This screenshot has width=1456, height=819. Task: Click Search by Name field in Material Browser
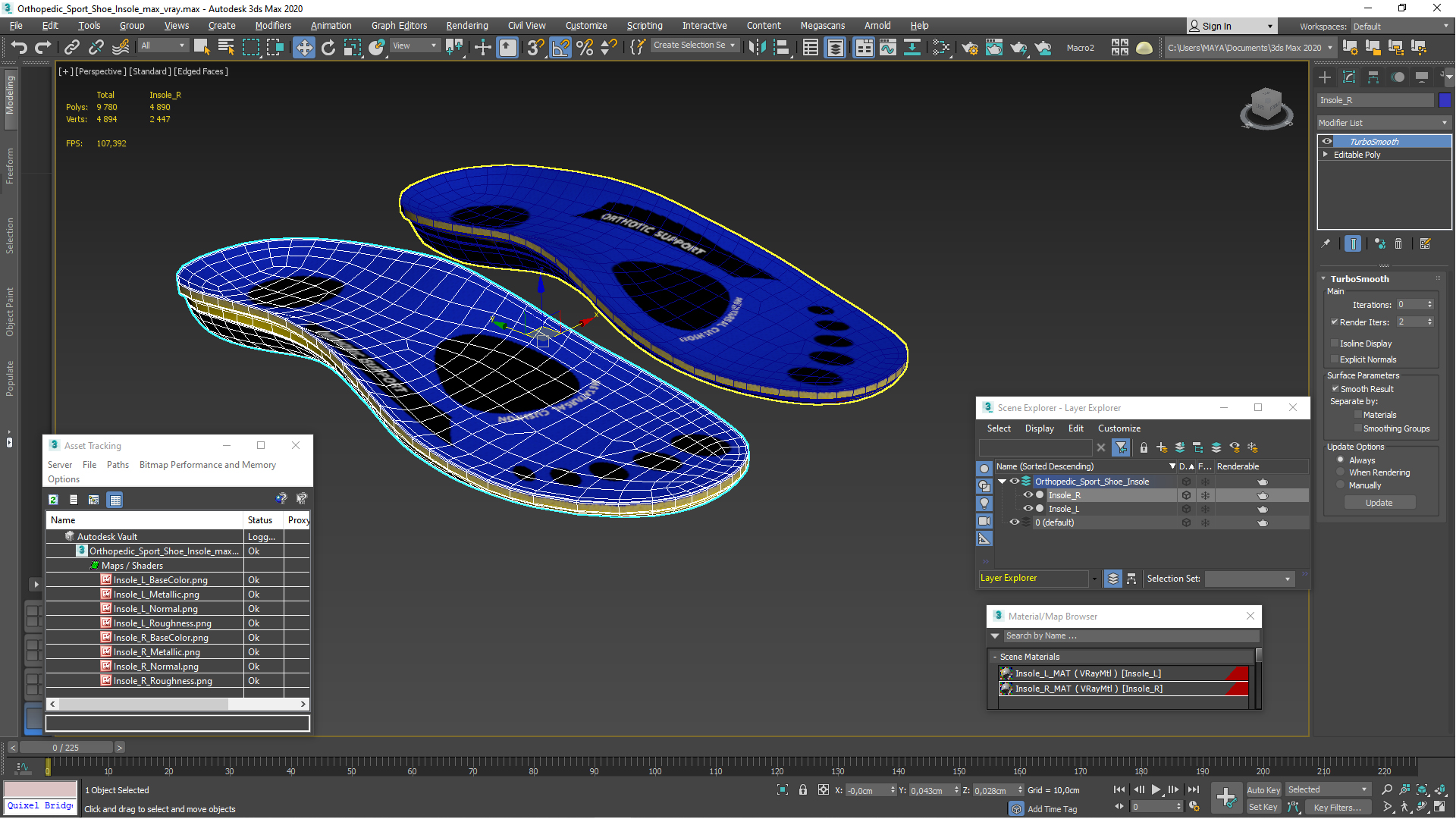[1130, 635]
